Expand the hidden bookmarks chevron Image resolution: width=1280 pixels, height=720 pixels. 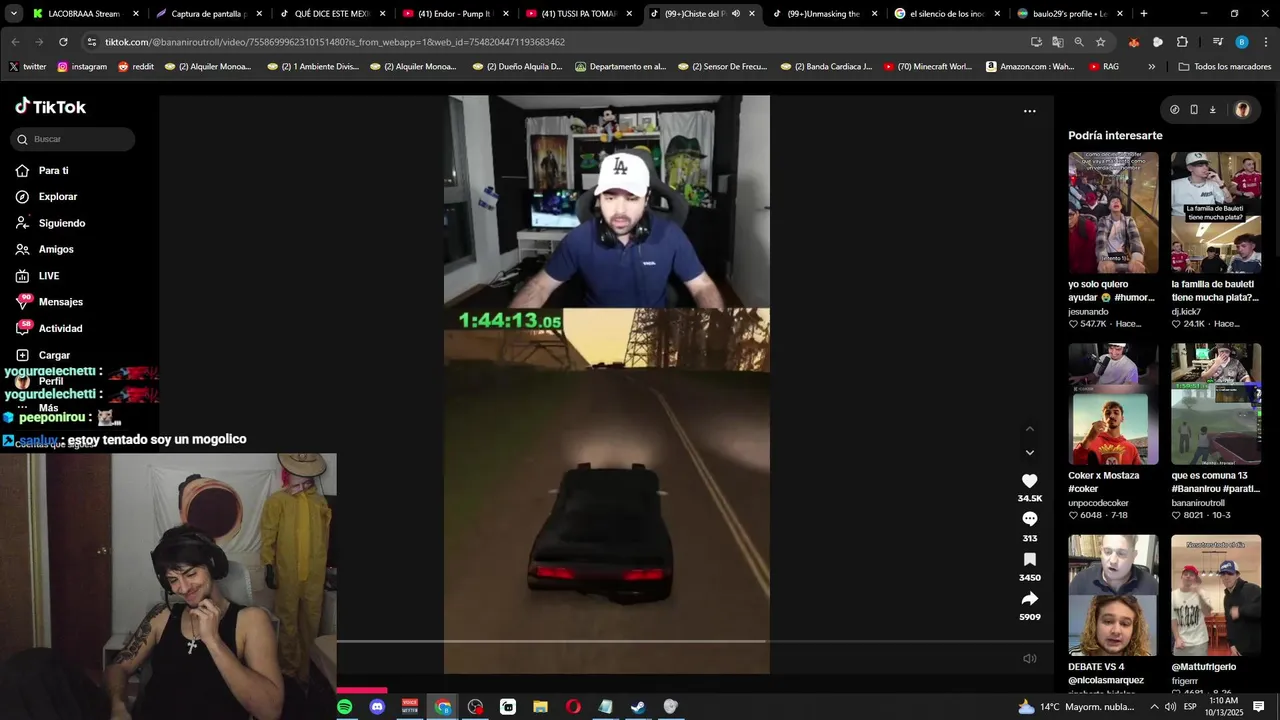[x=1151, y=67]
